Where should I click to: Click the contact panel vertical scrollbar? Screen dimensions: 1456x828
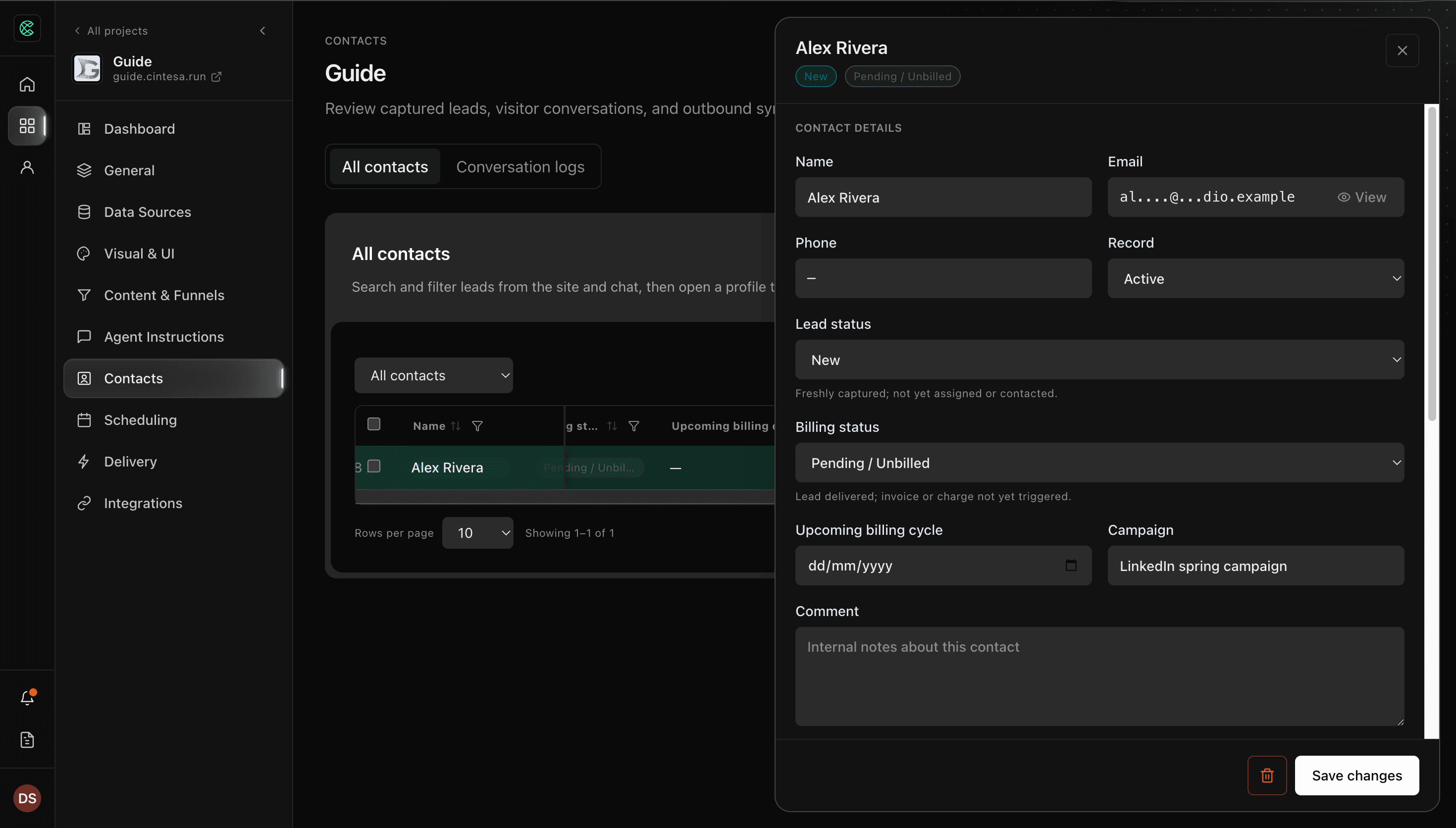coord(1432,263)
